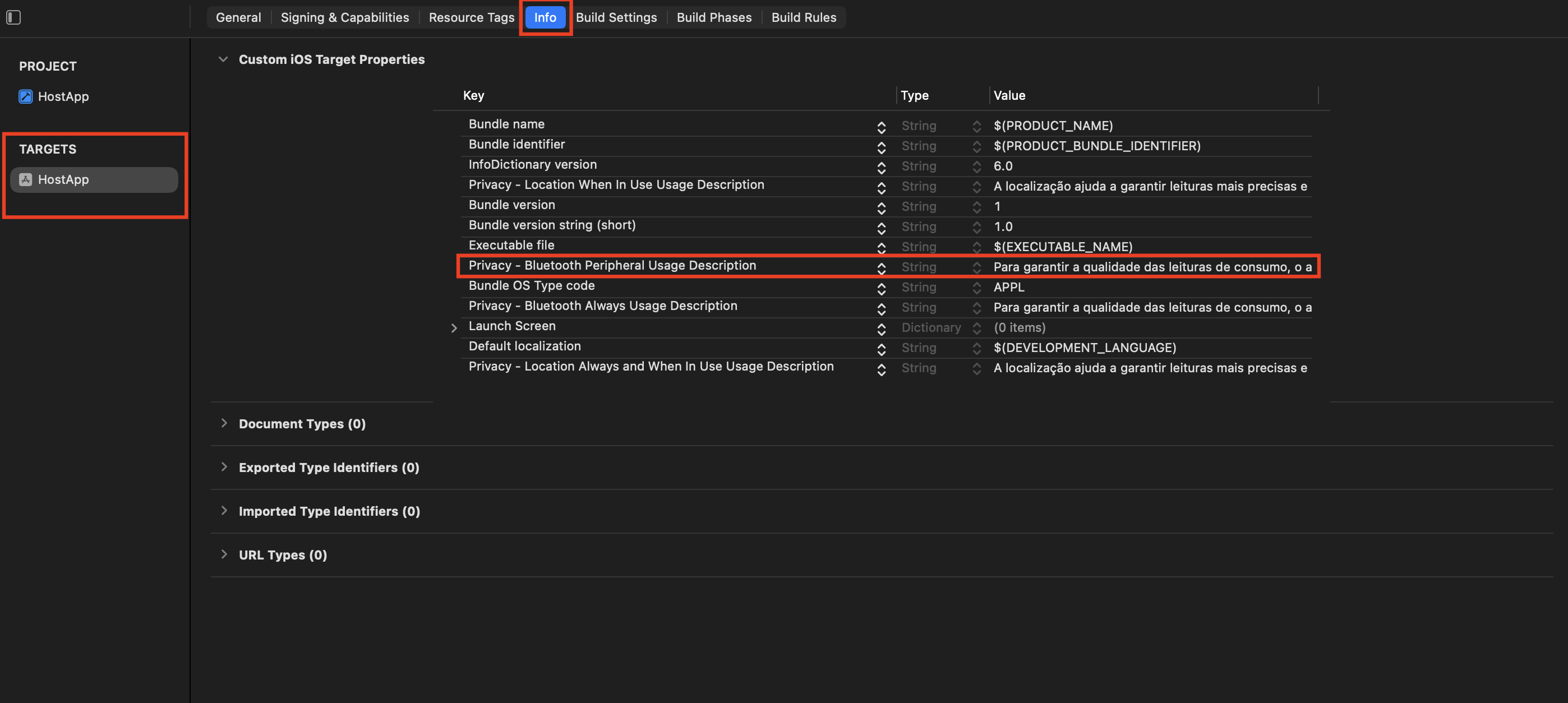
Task: Click the Value column header
Action: tap(1009, 95)
